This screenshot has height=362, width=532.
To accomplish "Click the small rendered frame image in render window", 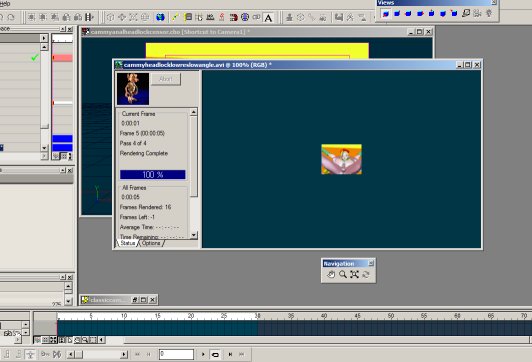I will [x=342, y=159].
